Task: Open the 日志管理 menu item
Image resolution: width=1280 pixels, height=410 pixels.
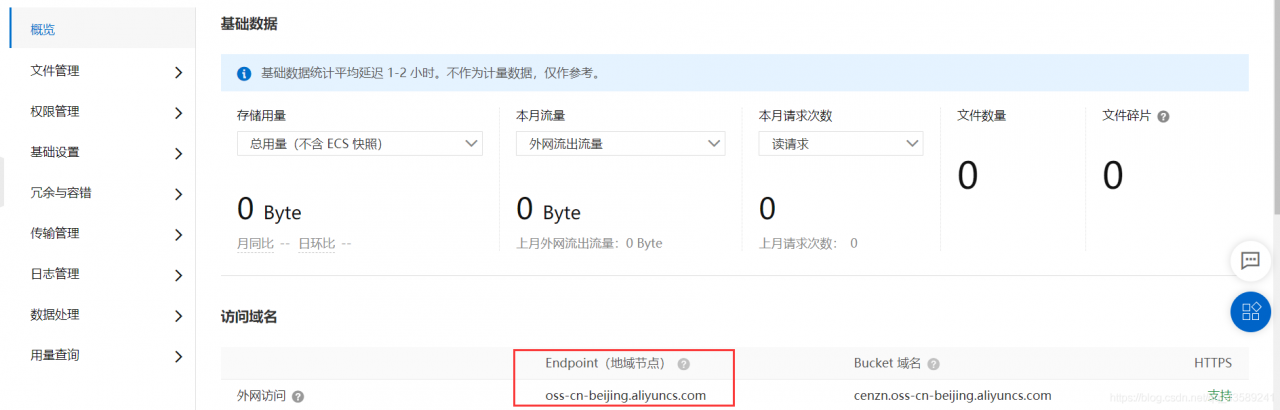Action: (x=55, y=274)
